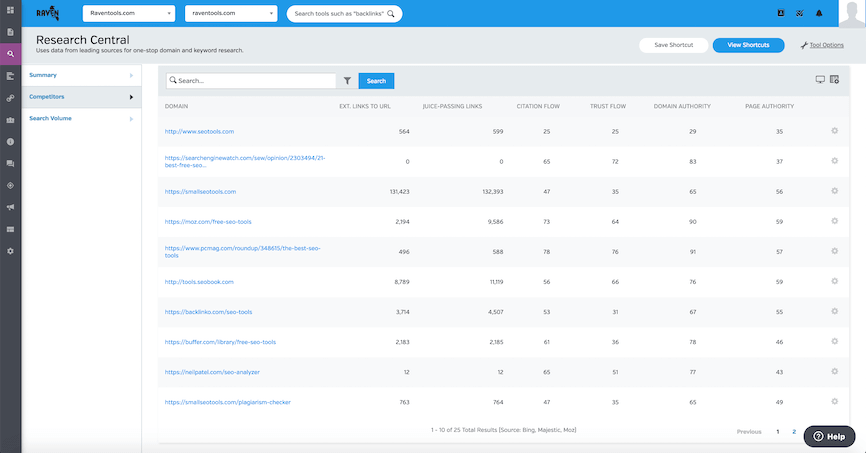Open the chain link tools sidebar icon

click(x=10, y=98)
